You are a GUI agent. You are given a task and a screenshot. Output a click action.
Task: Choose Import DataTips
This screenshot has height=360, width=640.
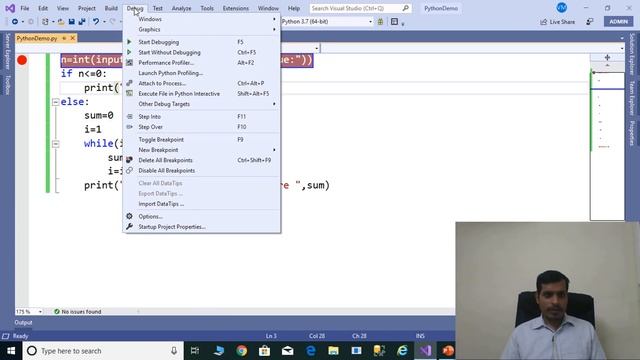[x=202, y=204]
